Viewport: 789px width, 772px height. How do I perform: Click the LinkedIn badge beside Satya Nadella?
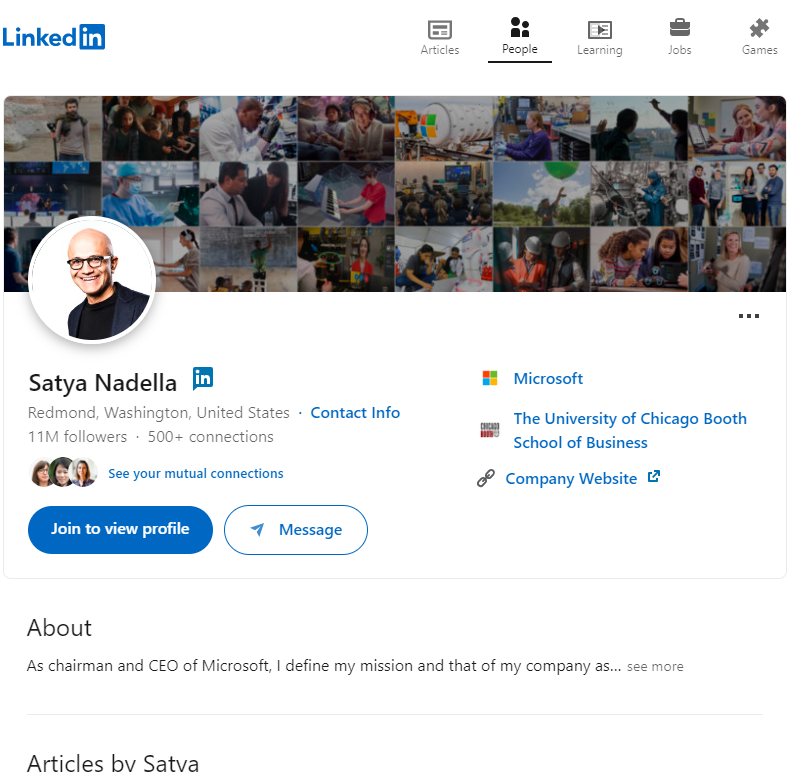203,378
